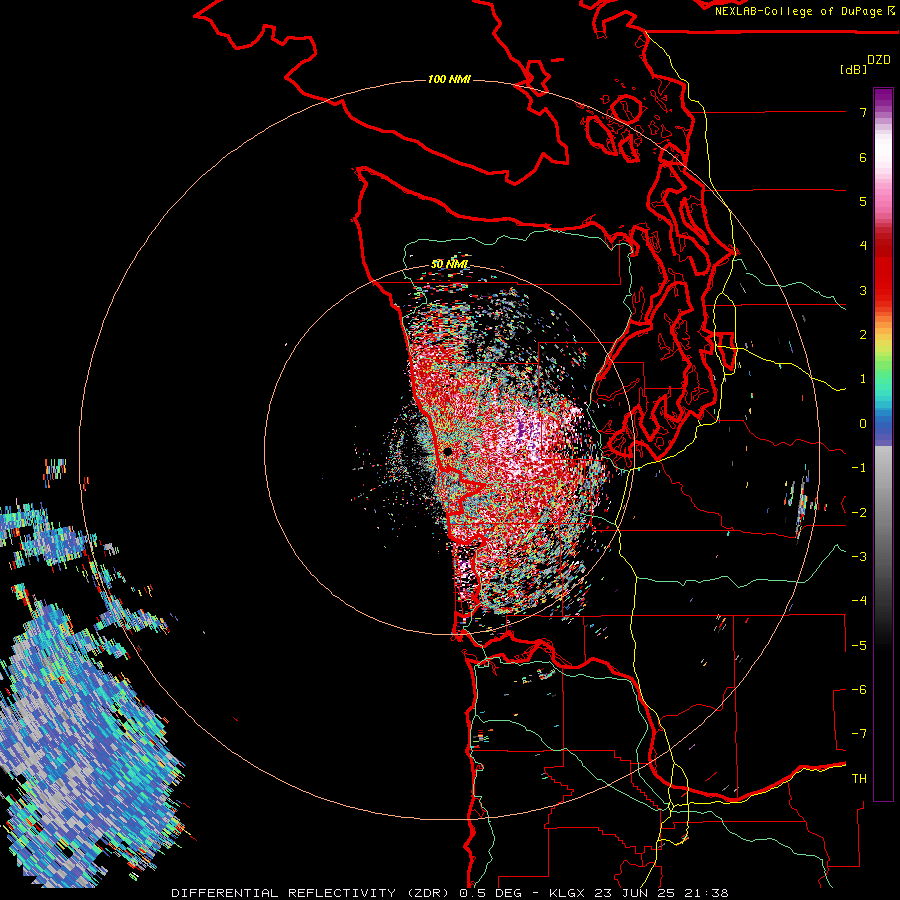Click the -7 value on the ZDR color scale

pyautogui.click(x=859, y=734)
